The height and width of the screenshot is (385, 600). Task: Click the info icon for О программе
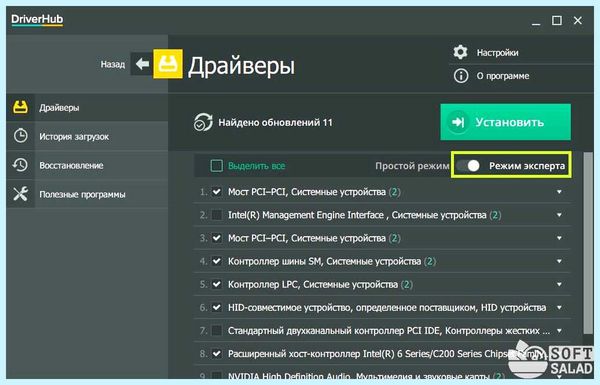coord(461,76)
